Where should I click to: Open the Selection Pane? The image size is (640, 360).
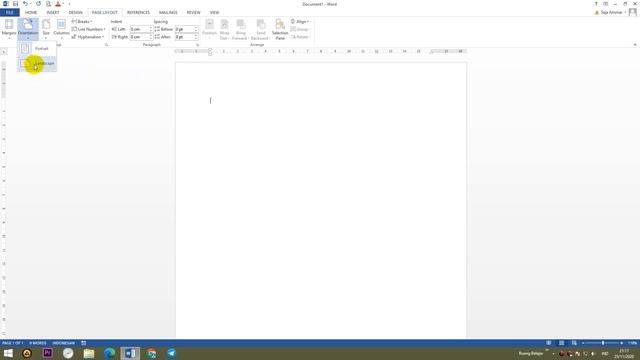(280, 29)
